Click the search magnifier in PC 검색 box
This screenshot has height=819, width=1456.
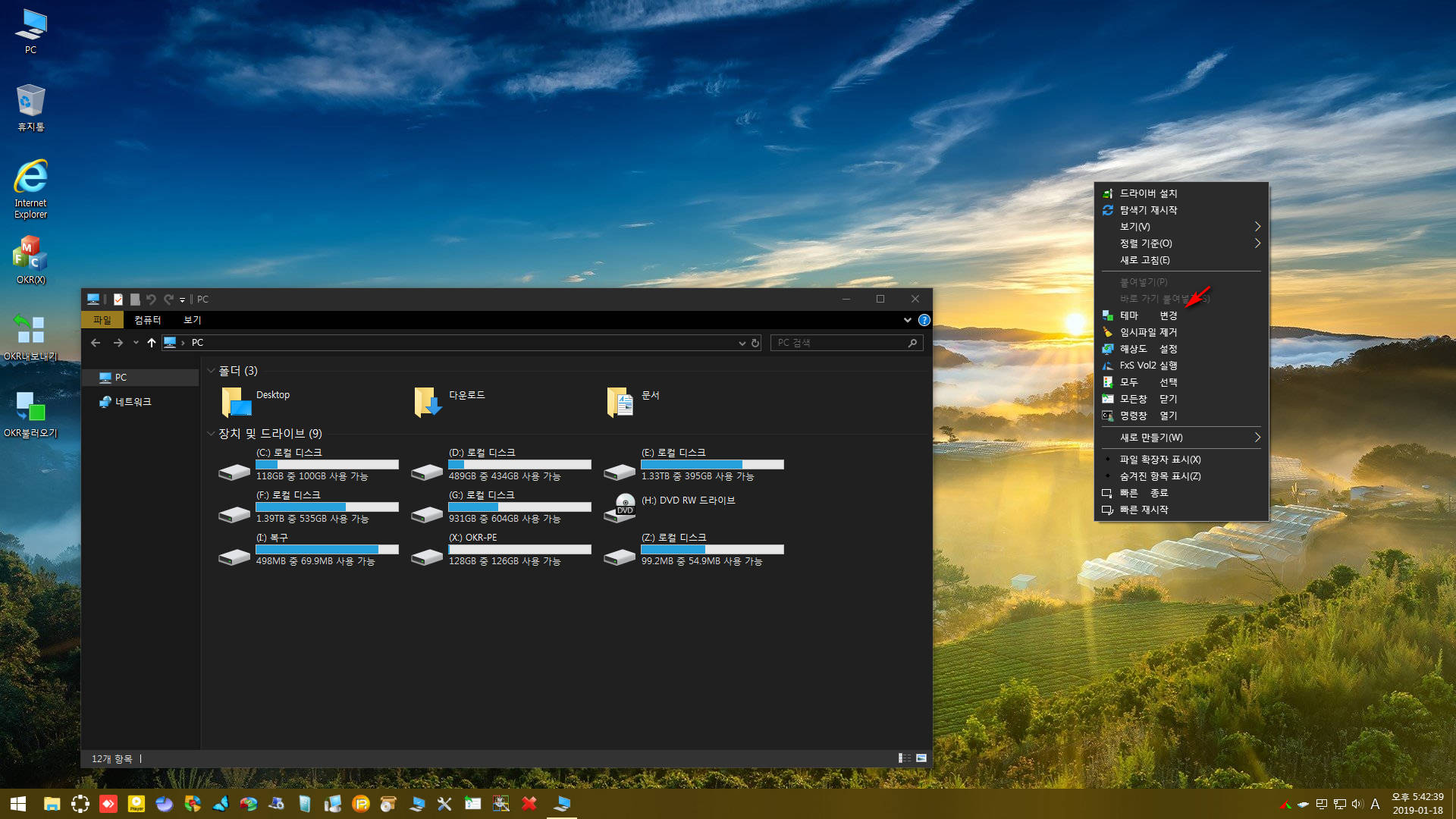pyautogui.click(x=912, y=343)
